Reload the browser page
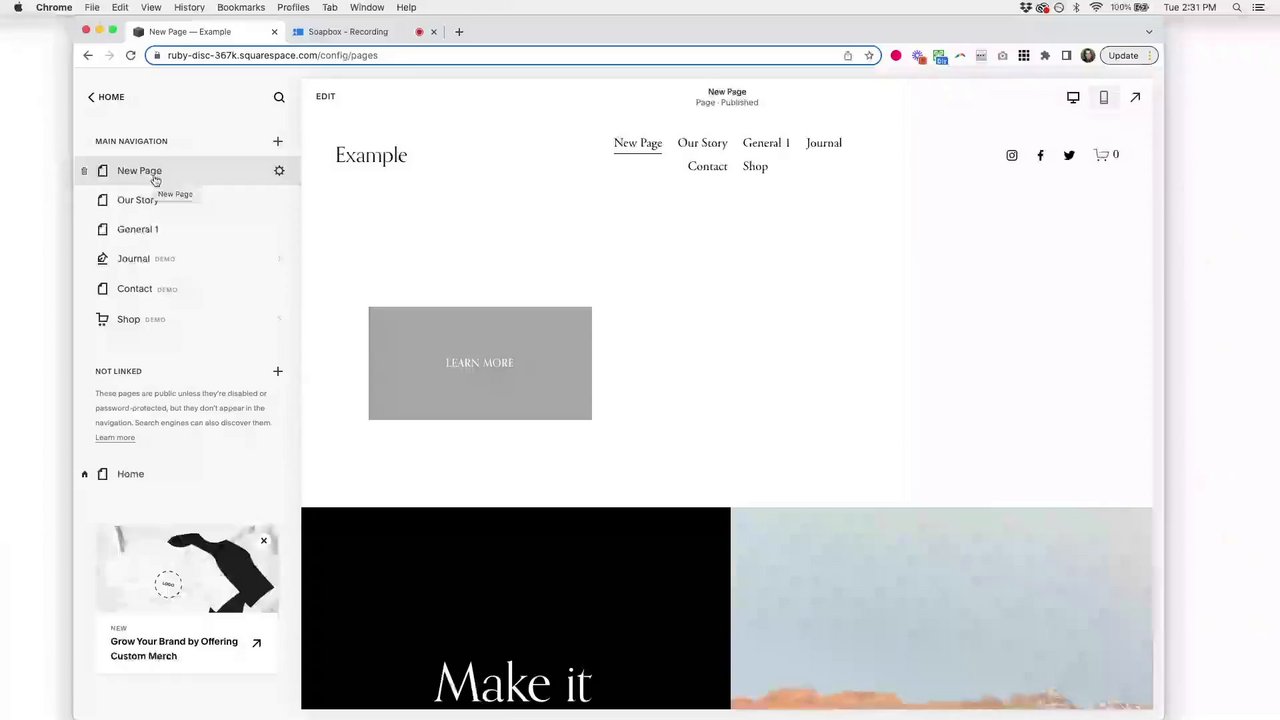Viewport: 1280px width, 720px height. (130, 55)
